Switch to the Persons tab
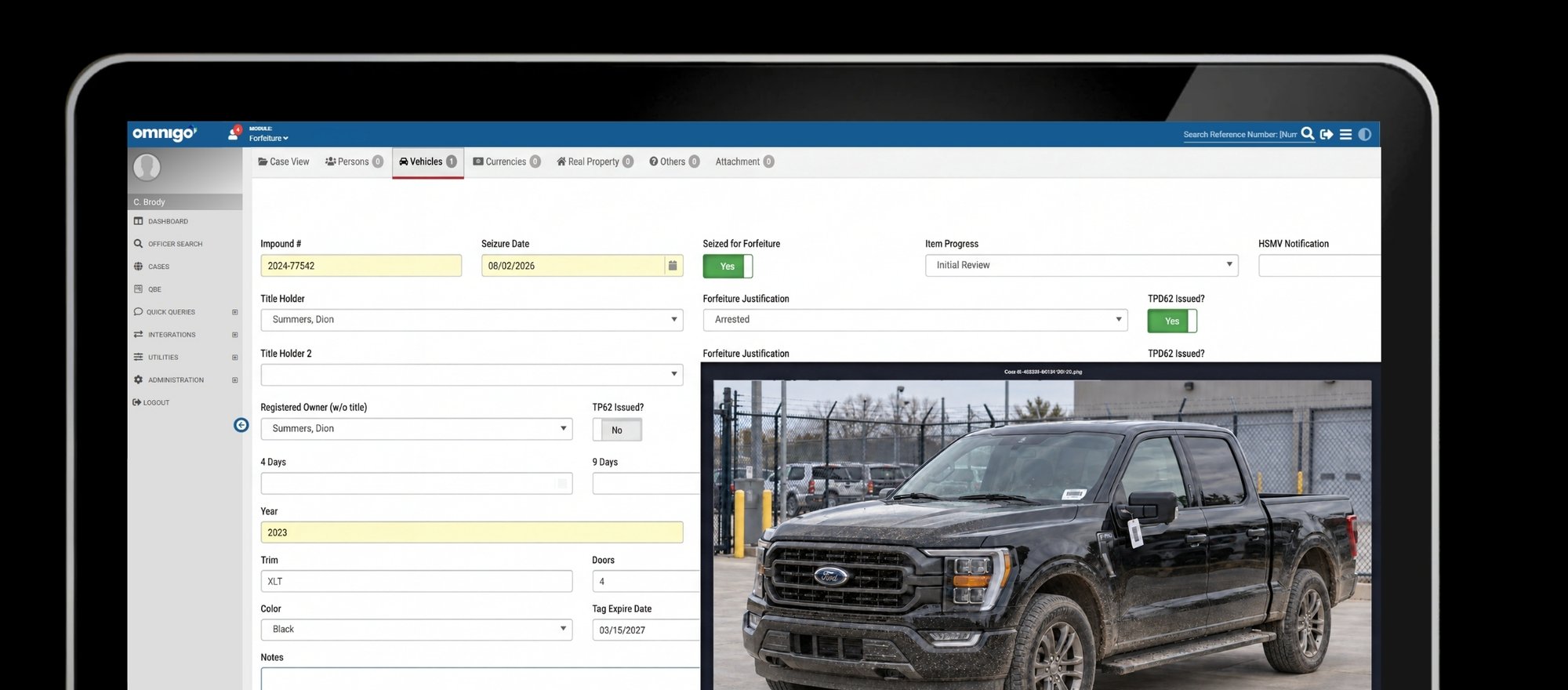Image resolution: width=1568 pixels, height=690 pixels. click(x=354, y=162)
